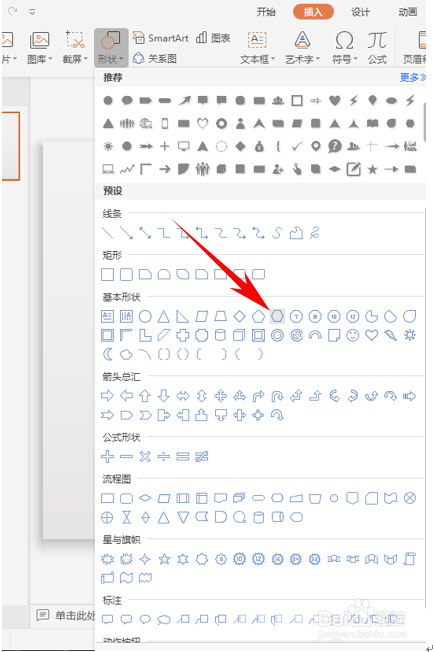Image resolution: width=435 pixels, height=652 pixels.
Task: Insert the checkmark recommended shape
Action: [297, 146]
